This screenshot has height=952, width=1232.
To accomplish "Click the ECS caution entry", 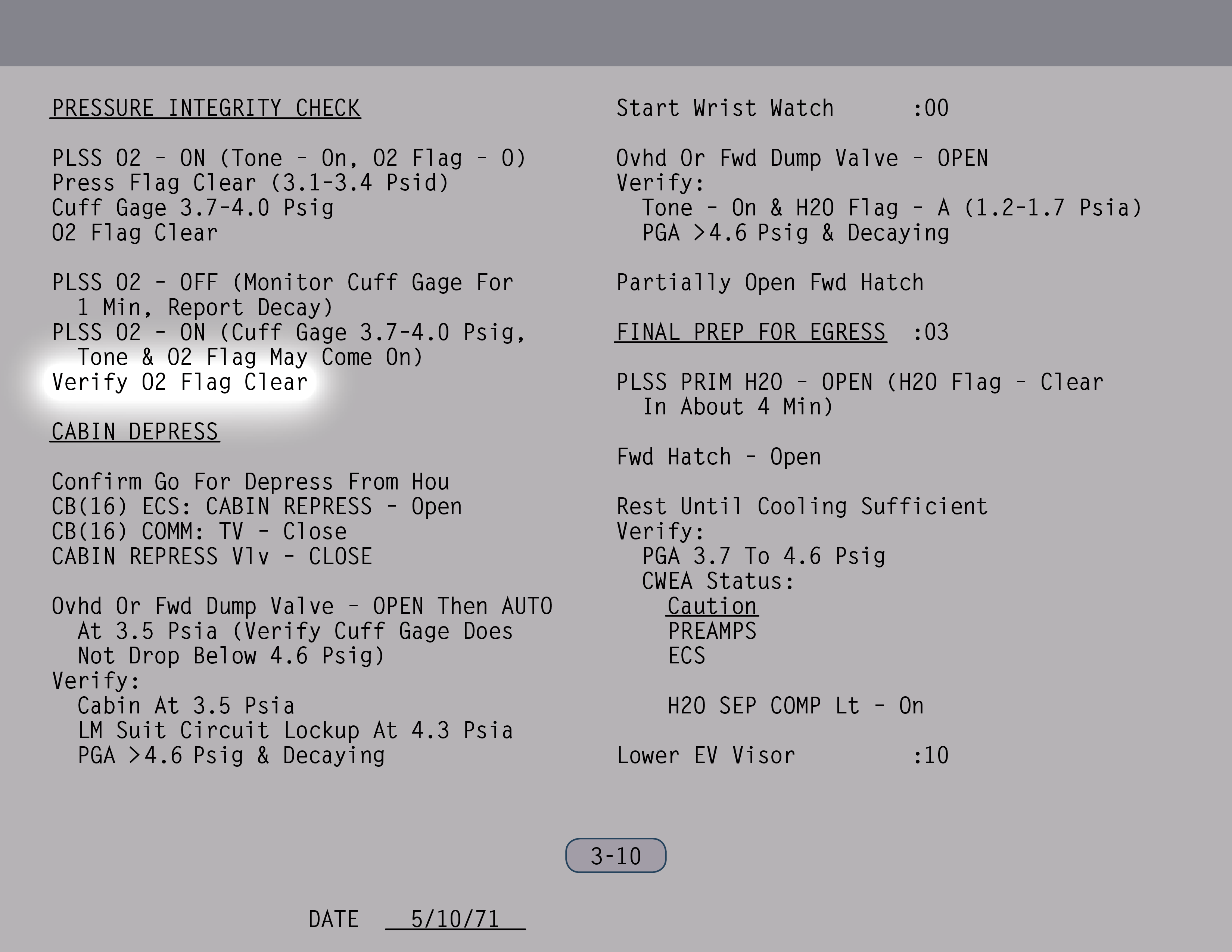I will point(687,656).
